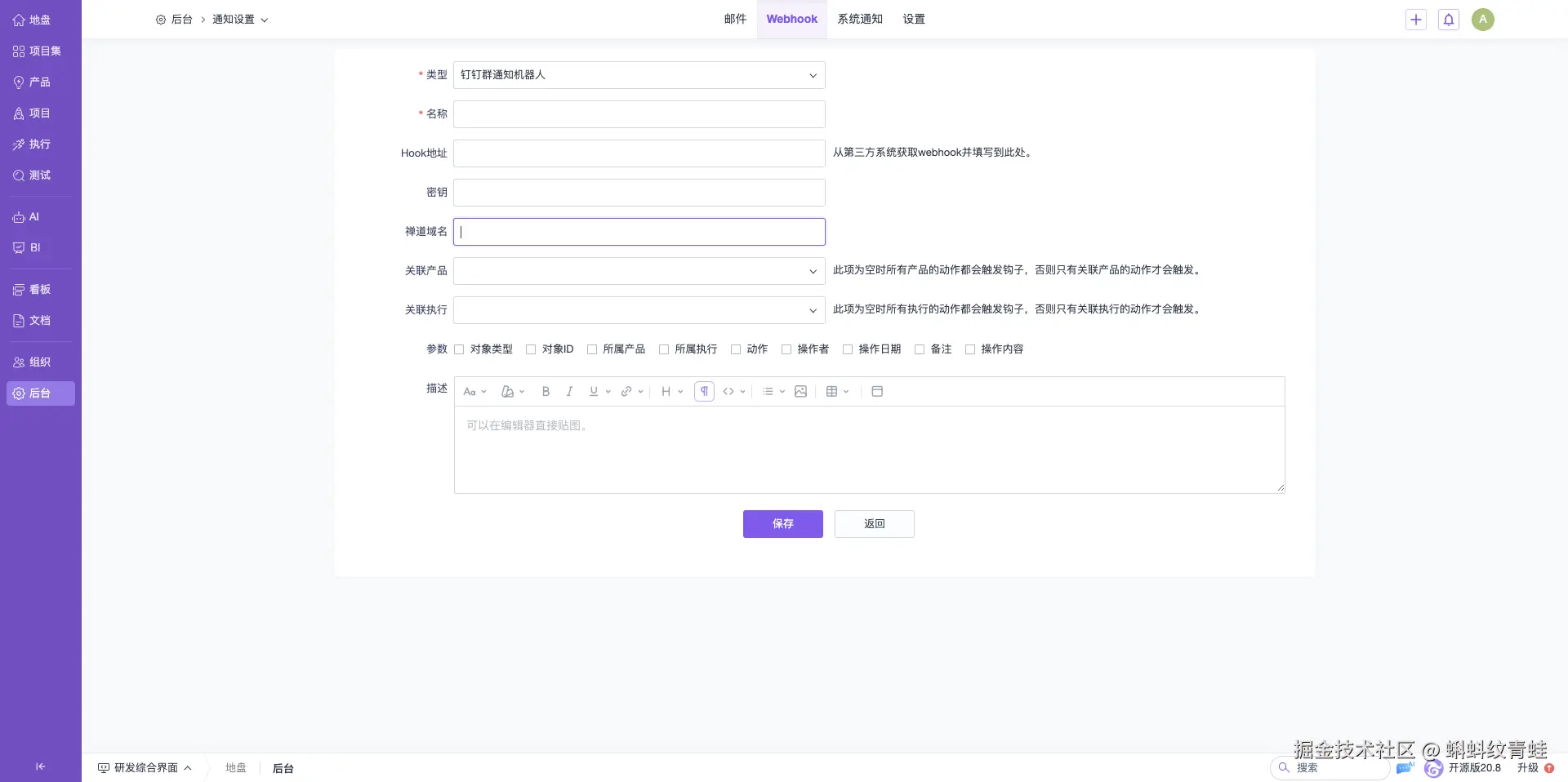Click the 后台 breadcrumb link in the header
This screenshot has width=1568, height=782.
(x=175, y=20)
